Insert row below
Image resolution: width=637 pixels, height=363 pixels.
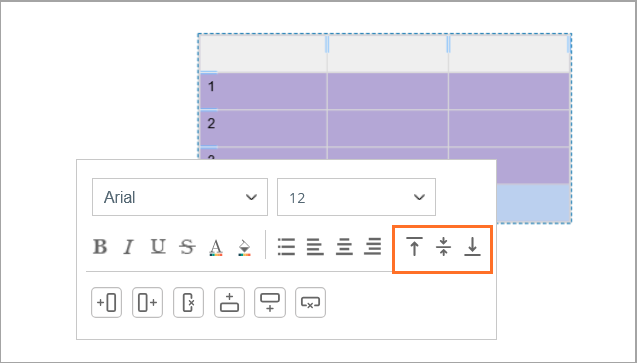point(270,302)
